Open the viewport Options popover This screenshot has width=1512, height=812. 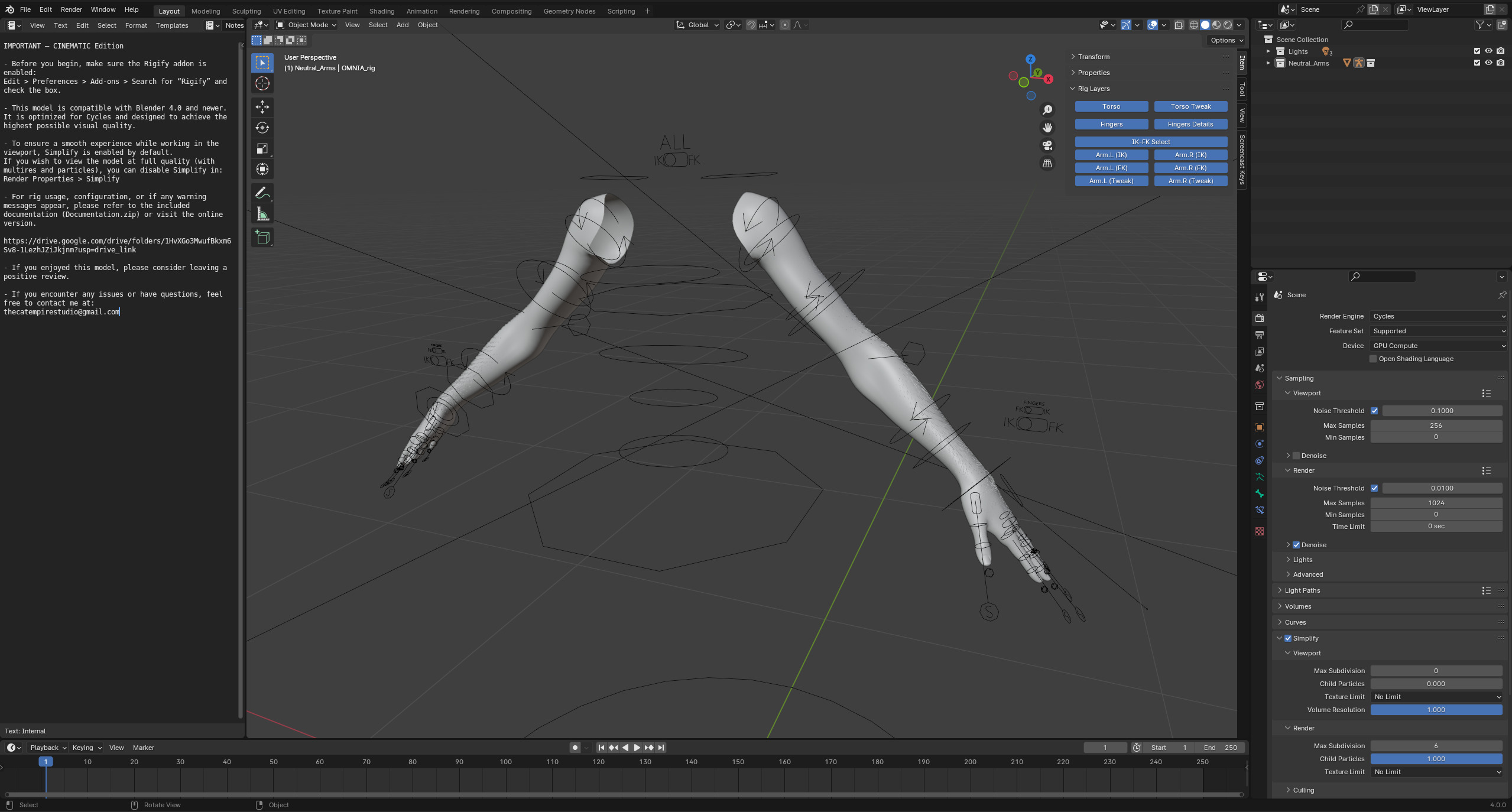click(1227, 40)
